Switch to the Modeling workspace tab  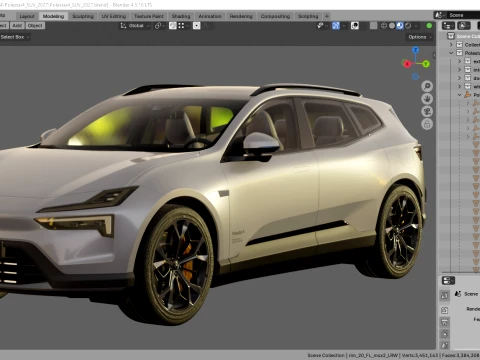[53, 16]
